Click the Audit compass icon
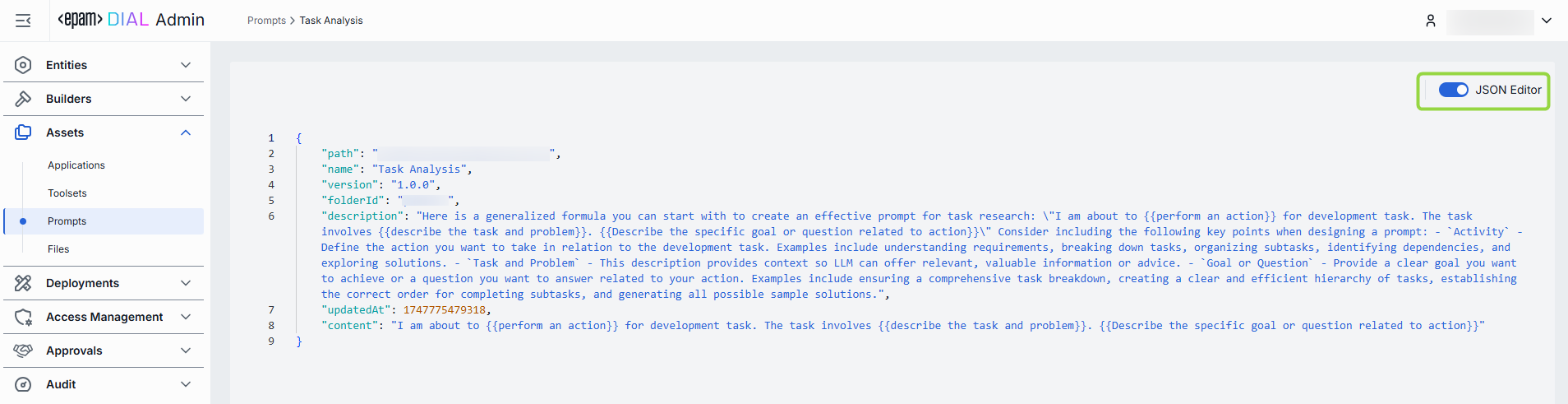 (23, 384)
